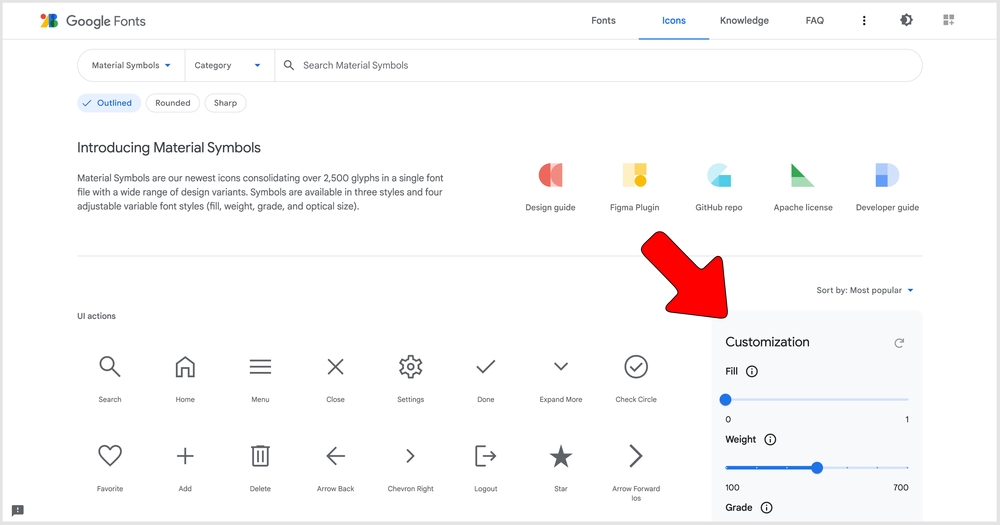Open the three-dot more options menu
Image resolution: width=1000 pixels, height=525 pixels.
coord(864,20)
